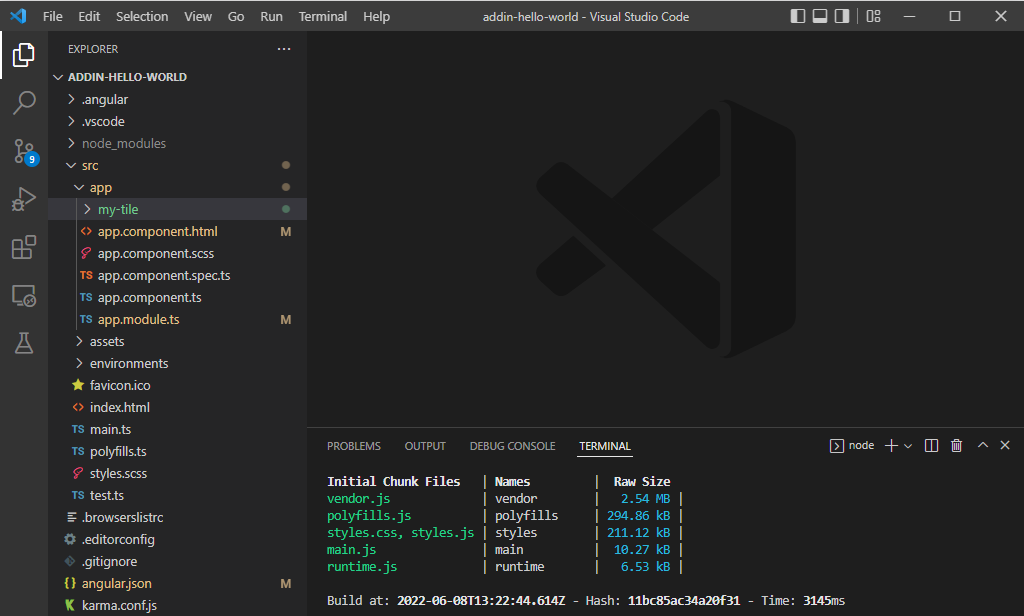The image size is (1024, 616).
Task: Open .browserslistrc file
Action: [x=178, y=517]
